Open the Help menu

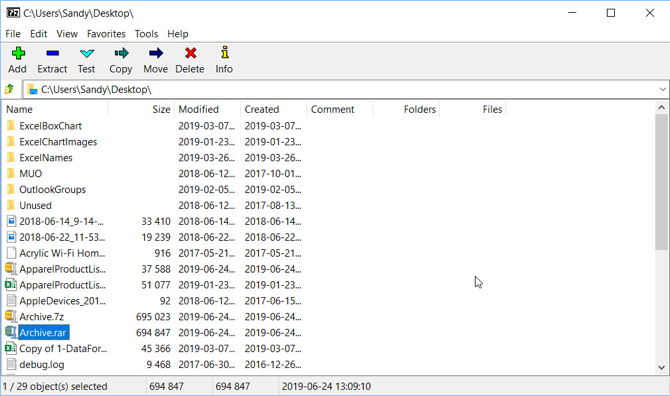click(x=178, y=34)
